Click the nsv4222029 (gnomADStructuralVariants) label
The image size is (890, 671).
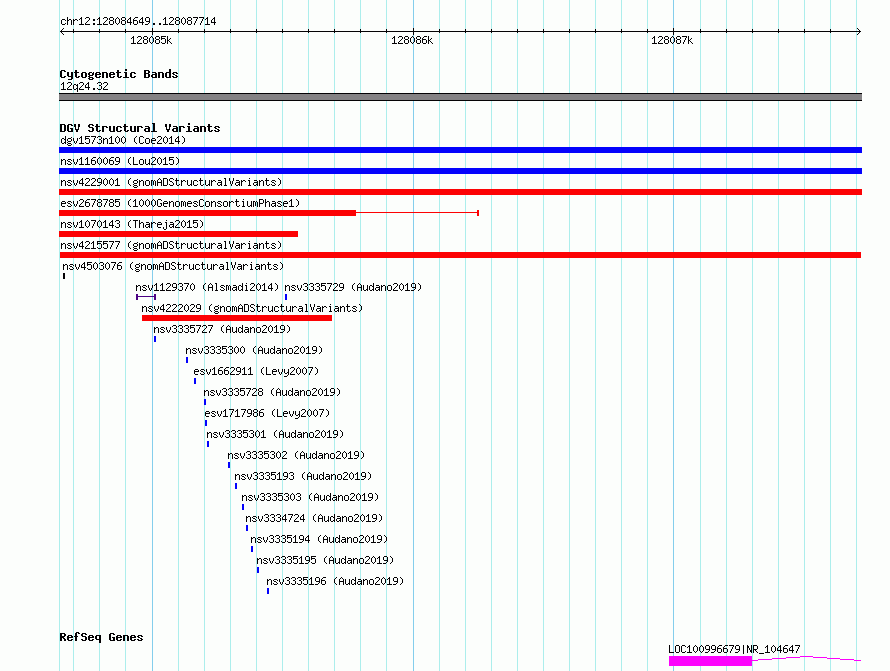pos(252,308)
